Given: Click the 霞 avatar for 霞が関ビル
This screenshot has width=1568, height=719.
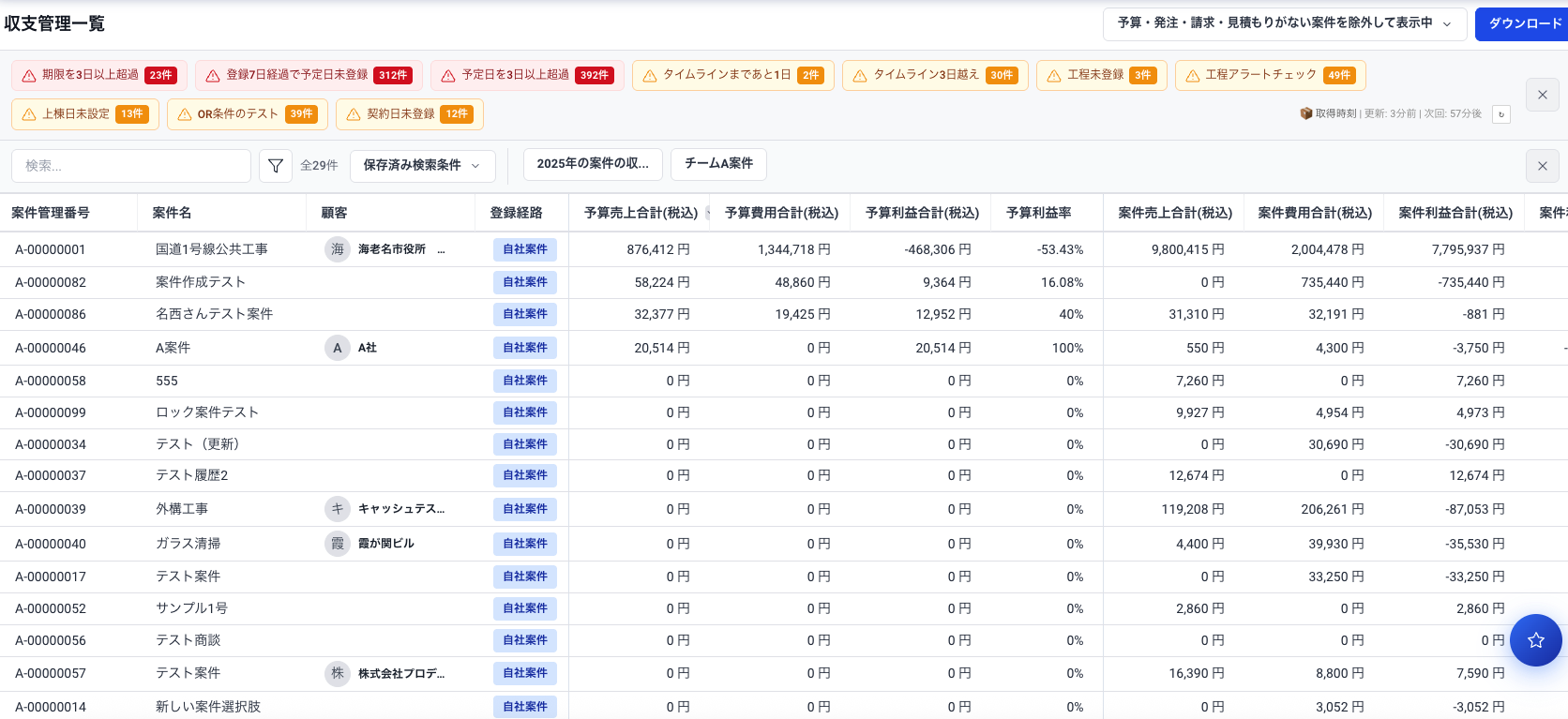Looking at the screenshot, I should tap(338, 544).
